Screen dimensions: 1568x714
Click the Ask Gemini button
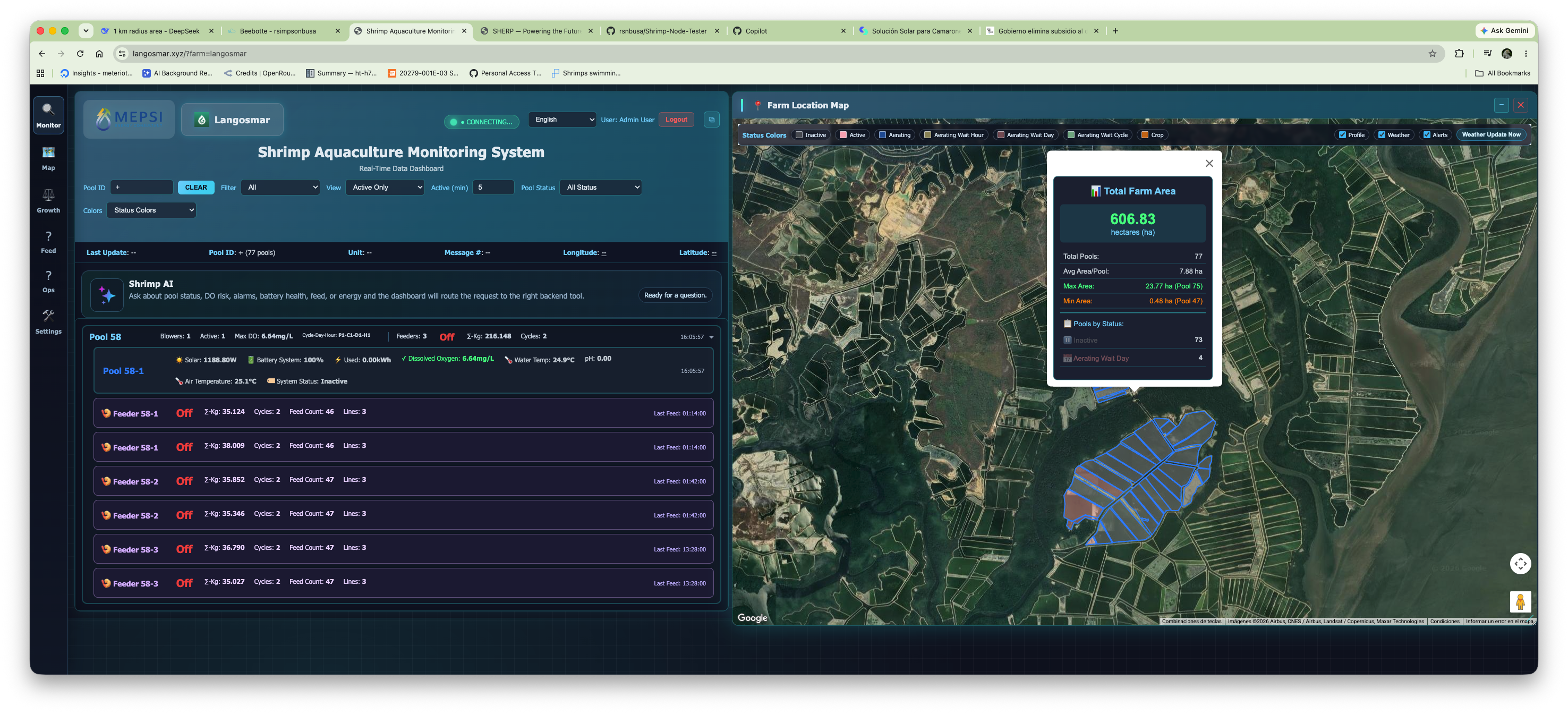click(1504, 30)
